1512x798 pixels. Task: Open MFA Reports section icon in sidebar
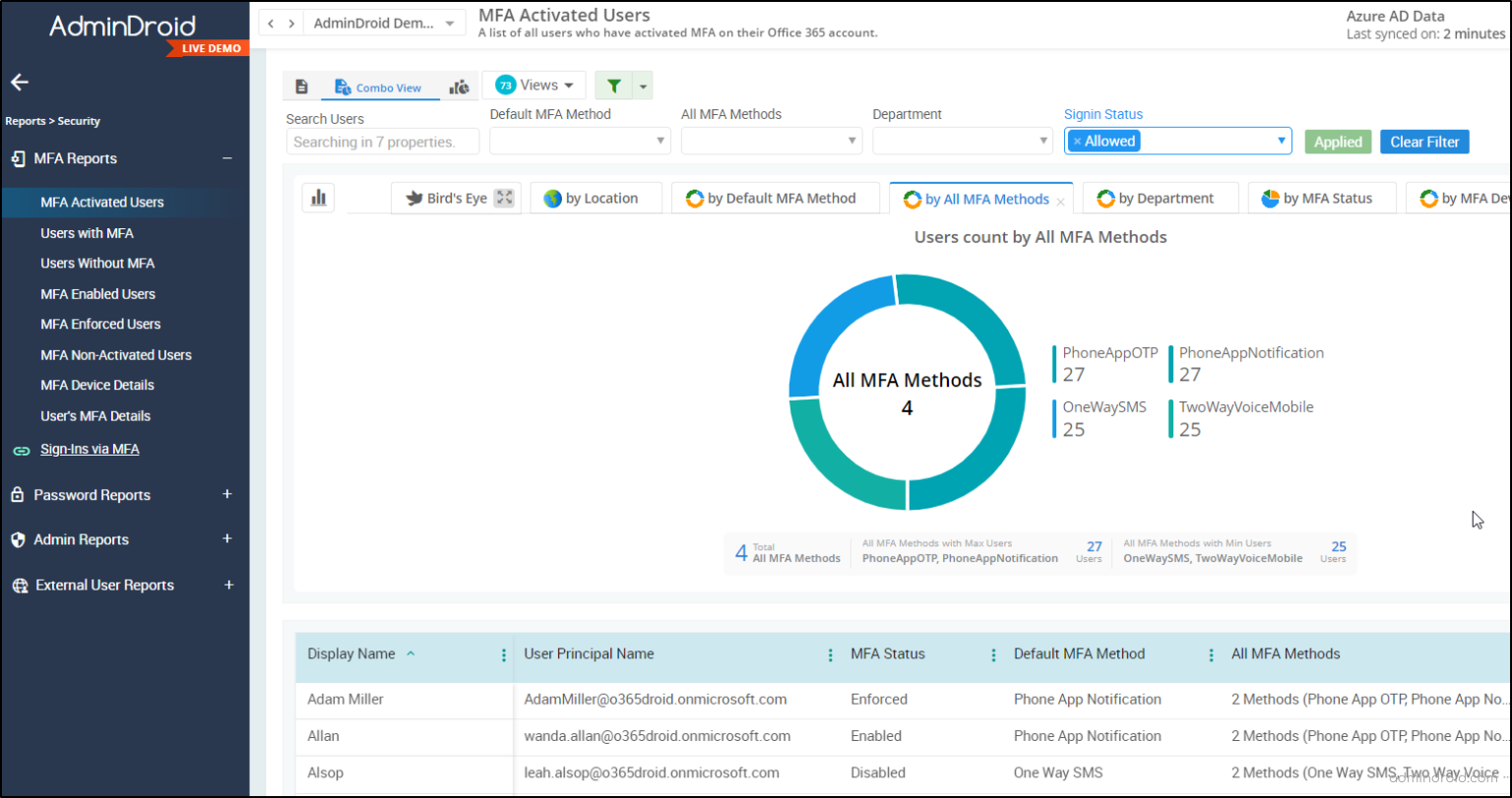click(18, 158)
